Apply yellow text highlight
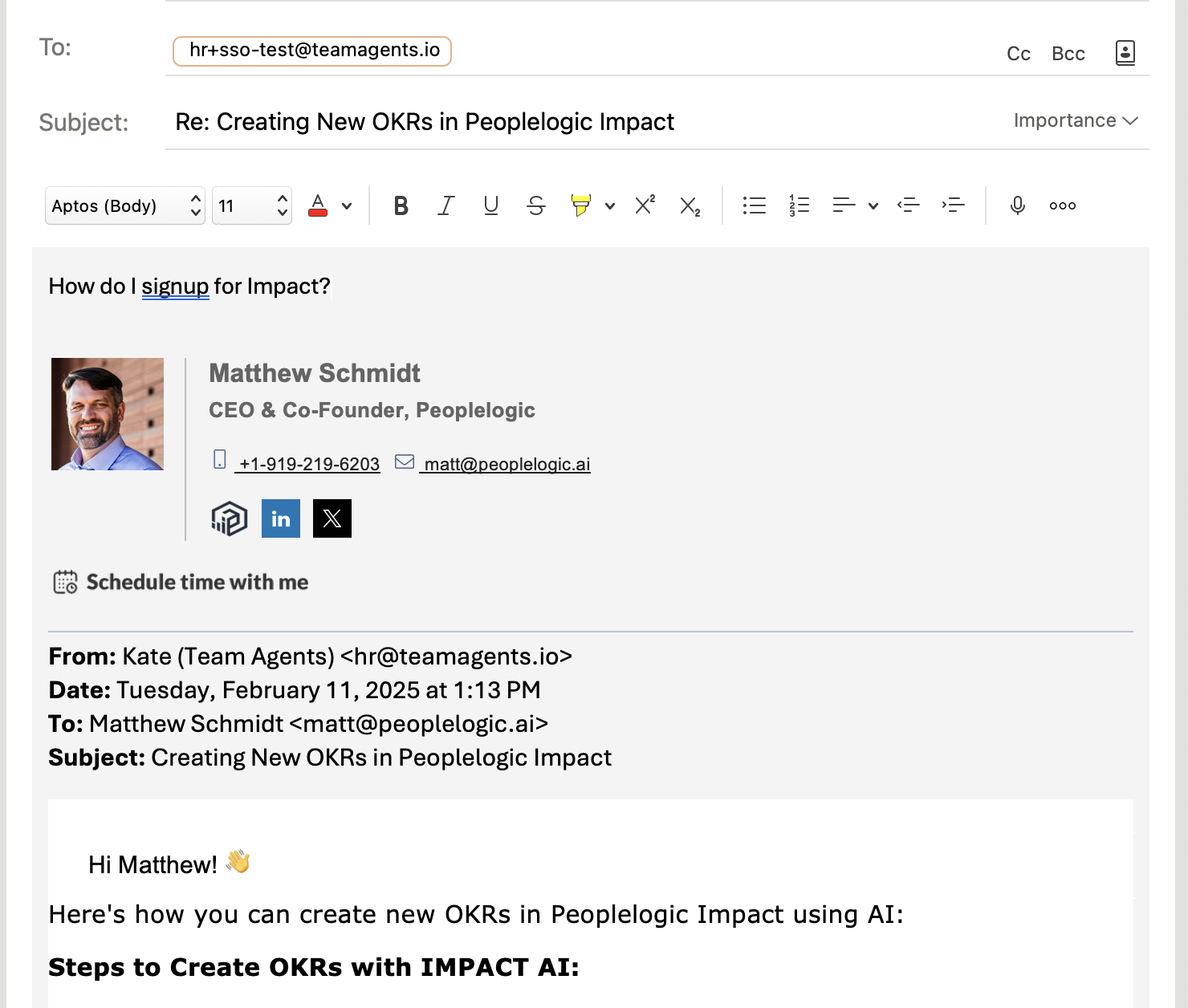The height and width of the screenshot is (1008, 1188). coord(581,205)
